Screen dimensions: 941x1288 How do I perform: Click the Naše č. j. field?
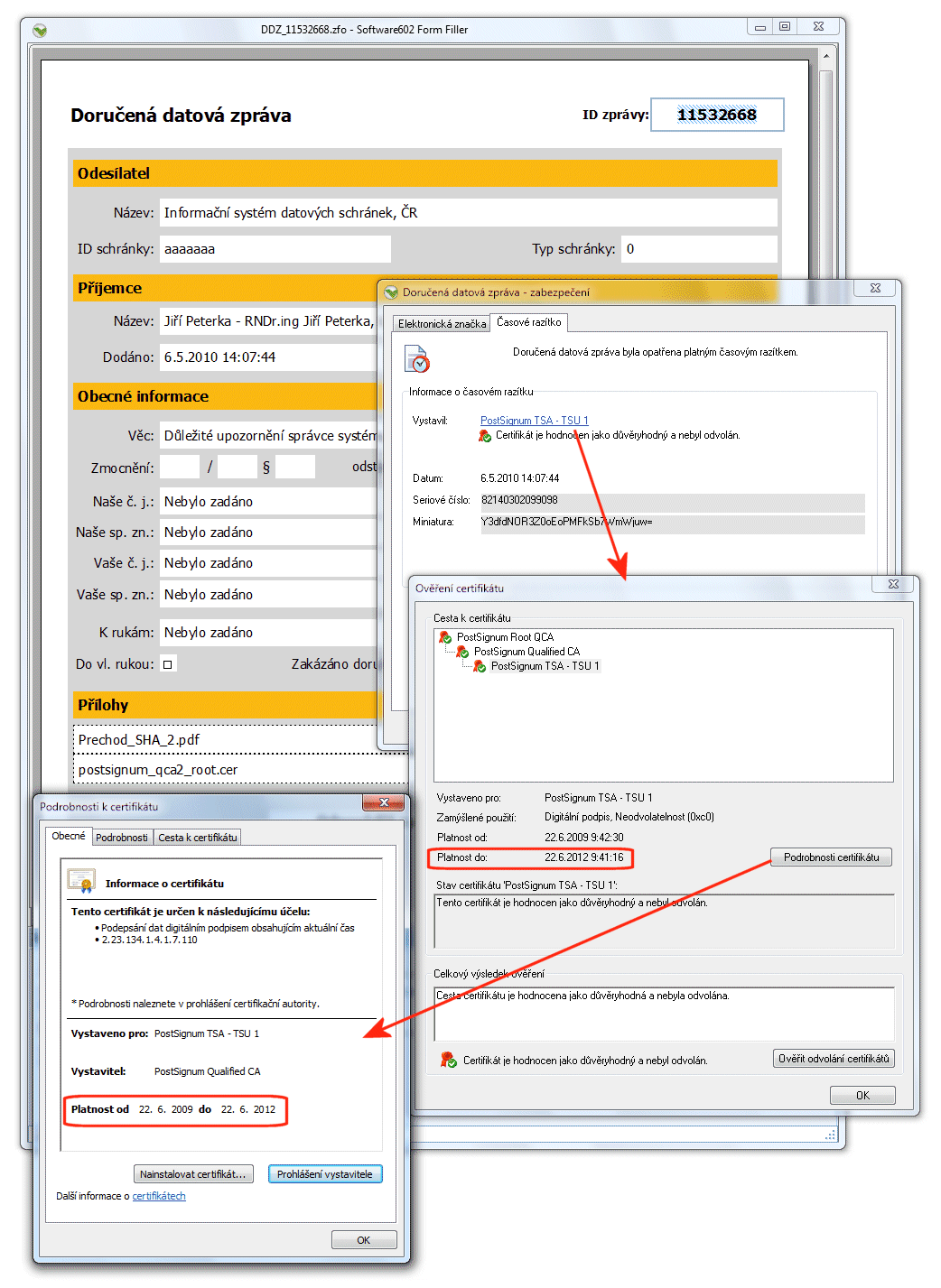(268, 502)
